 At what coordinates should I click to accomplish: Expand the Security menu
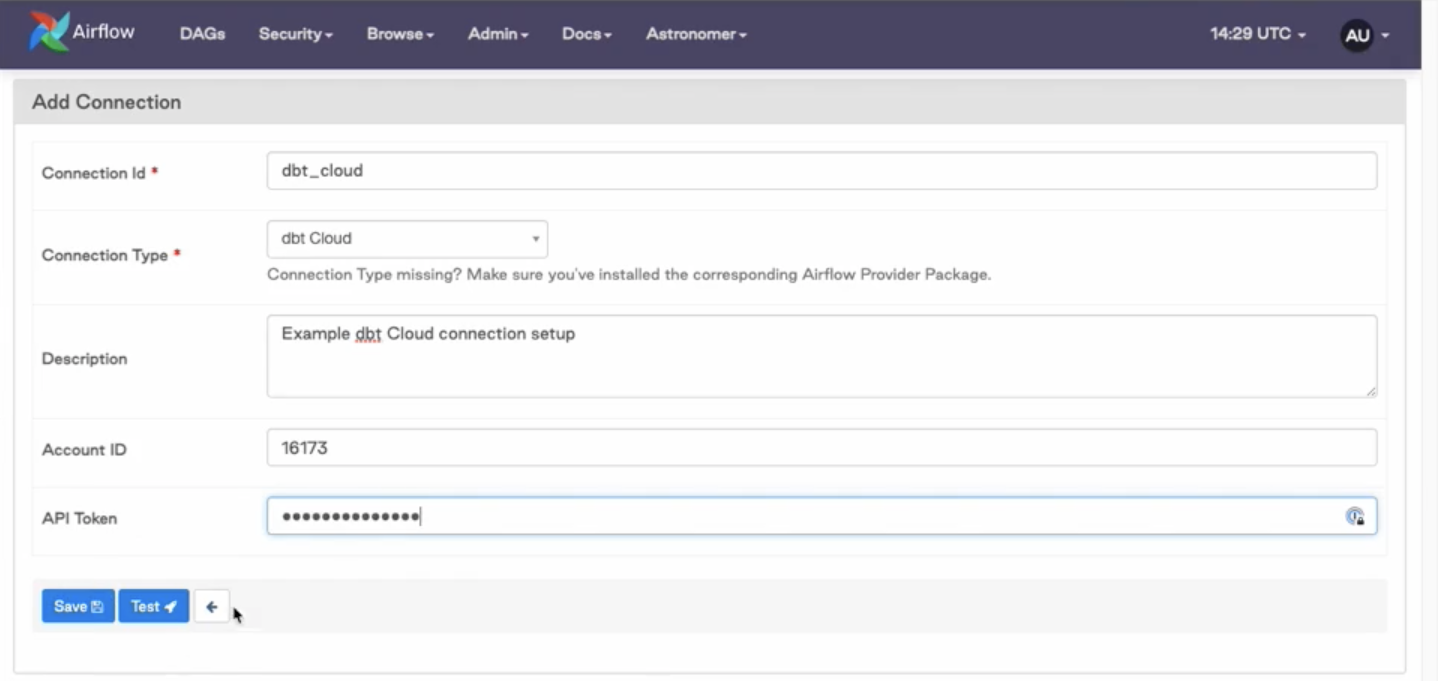pos(295,34)
